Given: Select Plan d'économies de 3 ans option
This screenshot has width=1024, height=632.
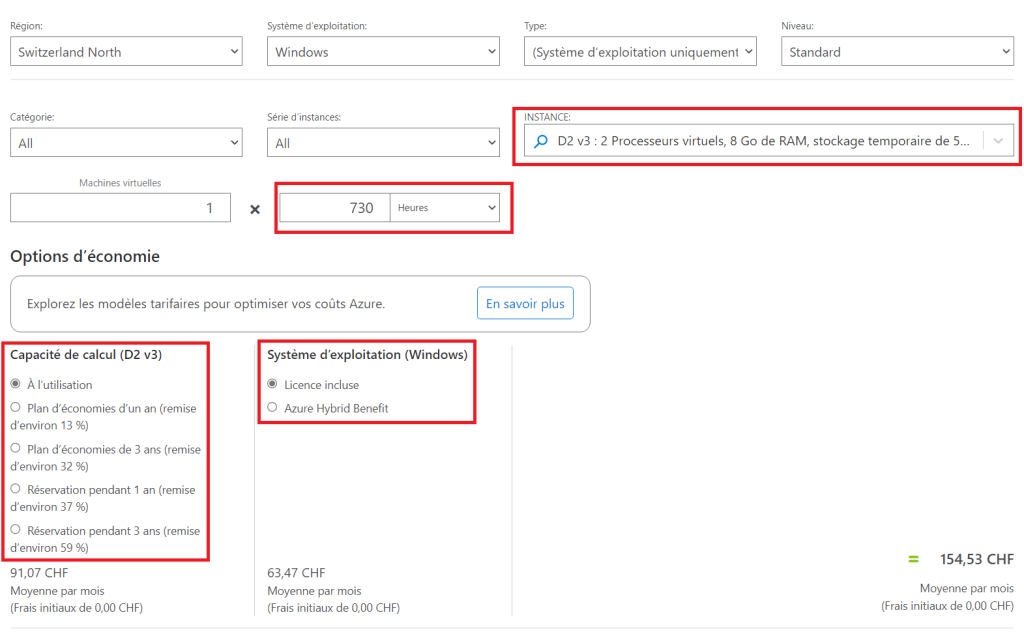Looking at the screenshot, I should (16, 449).
